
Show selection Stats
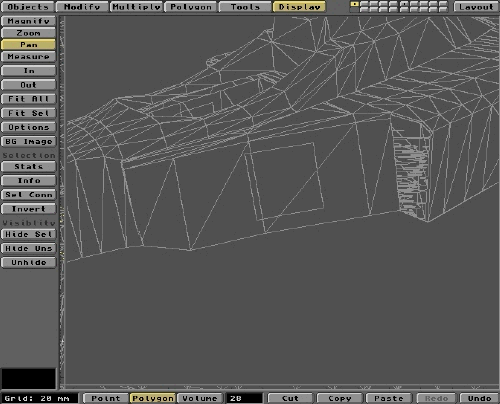click(x=29, y=166)
